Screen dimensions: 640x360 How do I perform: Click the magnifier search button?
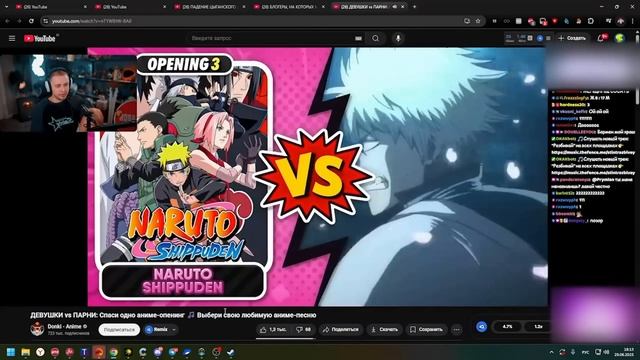point(376,38)
